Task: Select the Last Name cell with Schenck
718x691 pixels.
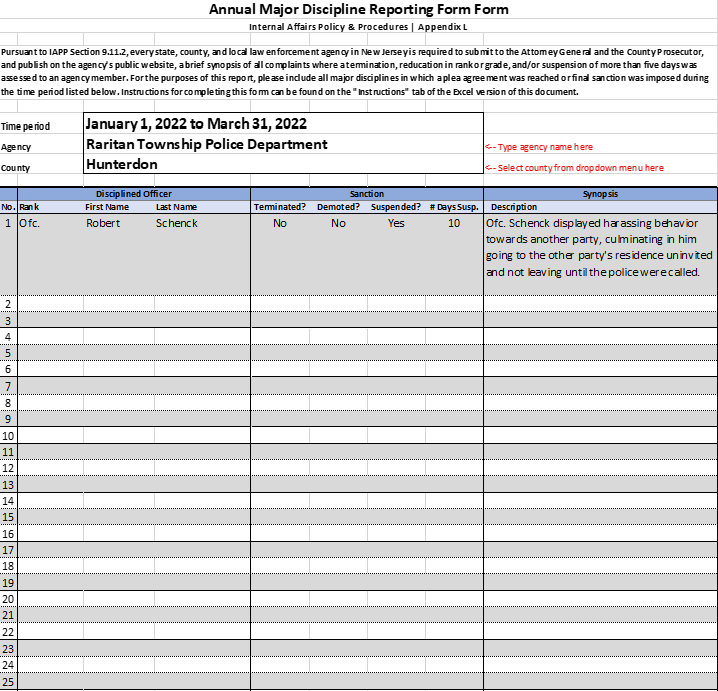Action: coord(177,223)
